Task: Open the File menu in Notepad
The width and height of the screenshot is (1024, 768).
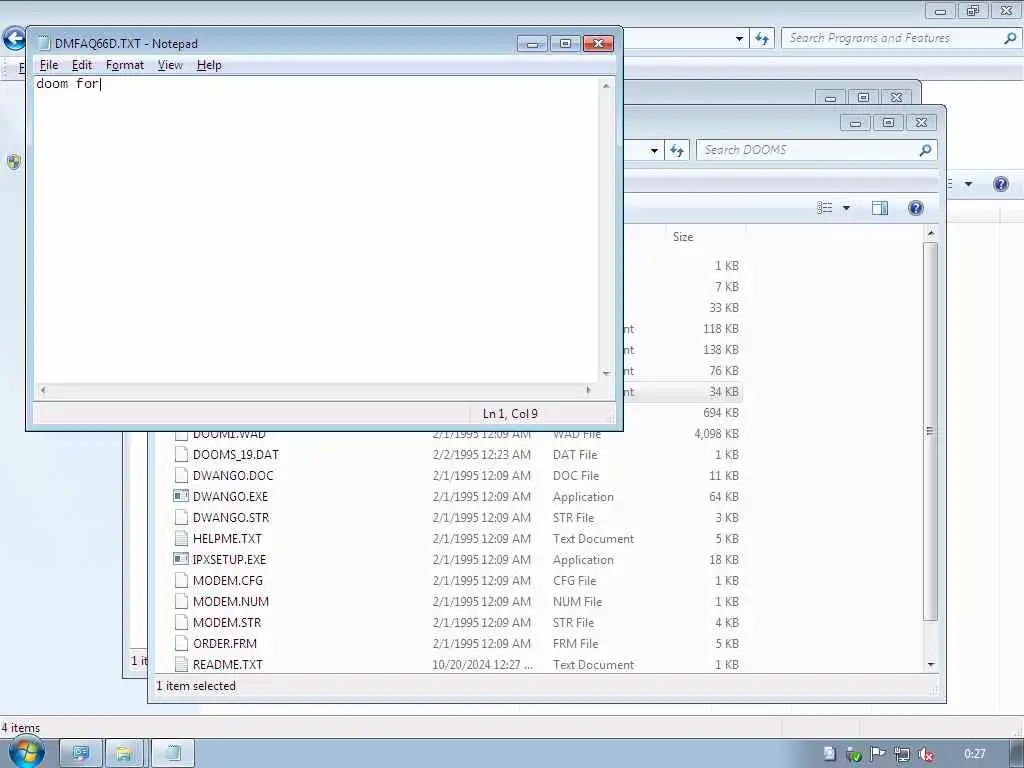Action: (x=49, y=65)
